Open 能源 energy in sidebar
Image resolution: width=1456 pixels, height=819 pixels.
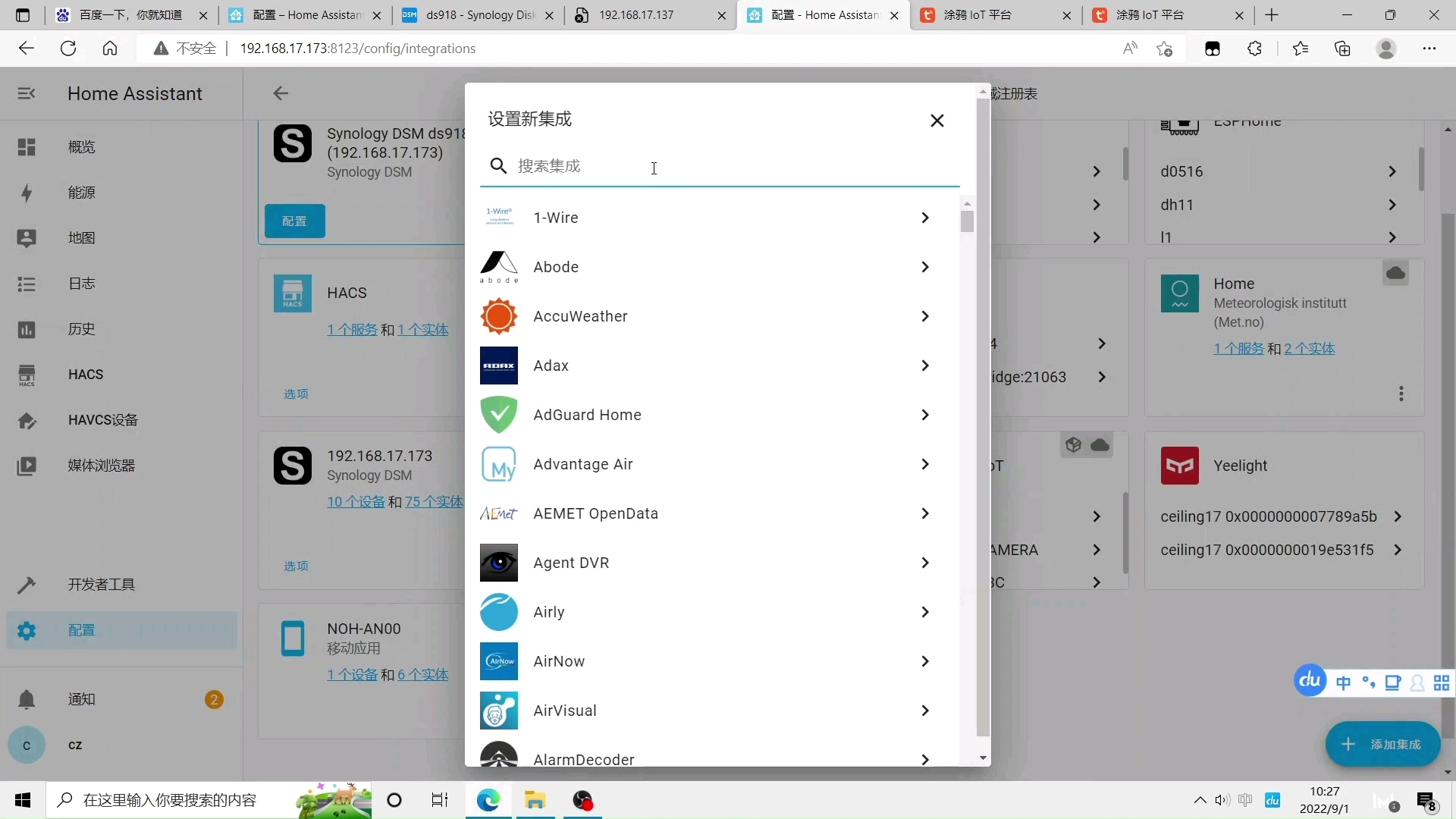tap(121, 193)
